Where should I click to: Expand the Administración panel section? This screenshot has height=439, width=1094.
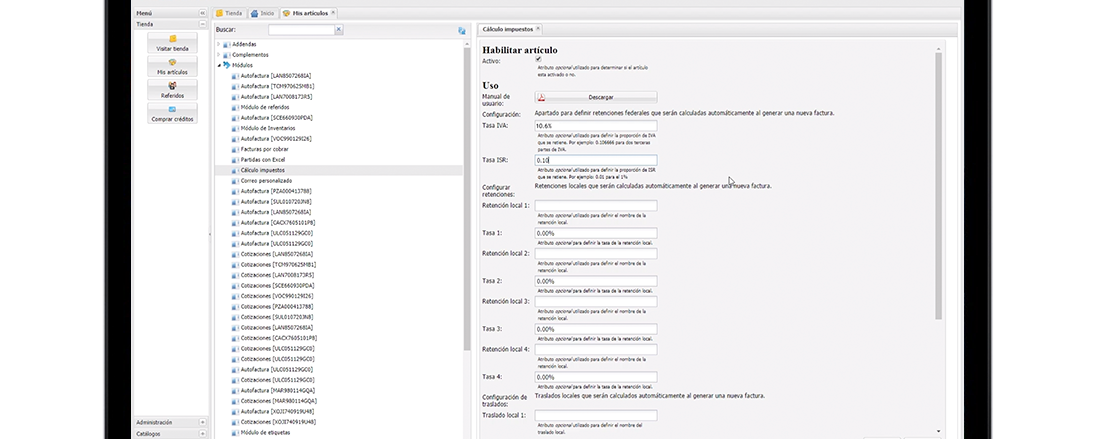pos(202,422)
